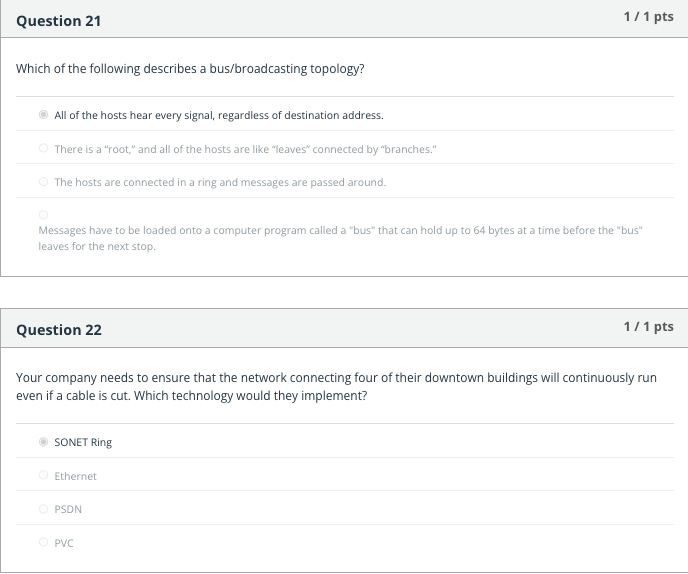
Task: Select radio button above the 64 bytes bus answer
Action: click(43, 215)
